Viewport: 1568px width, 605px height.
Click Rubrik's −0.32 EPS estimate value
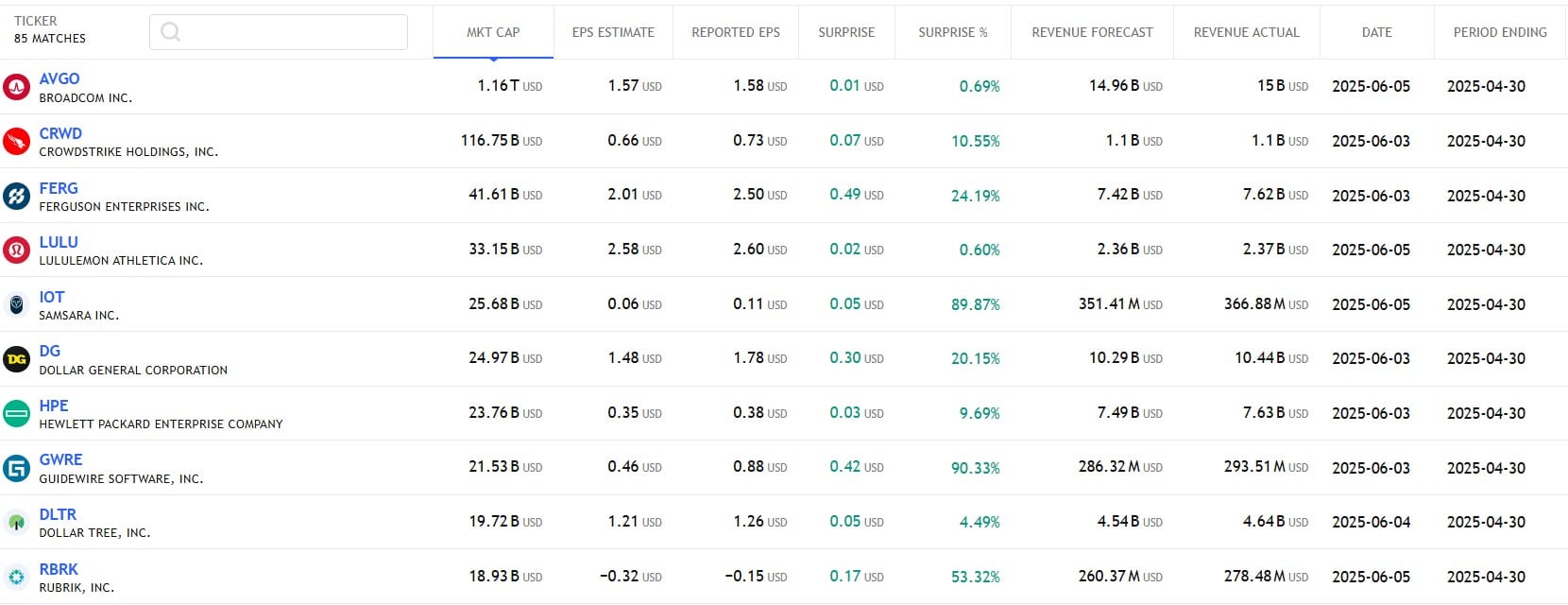click(x=631, y=577)
